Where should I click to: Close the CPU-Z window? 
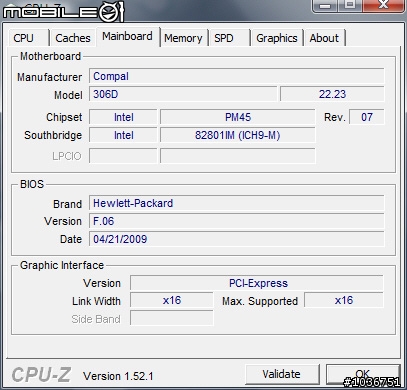[383, 5]
